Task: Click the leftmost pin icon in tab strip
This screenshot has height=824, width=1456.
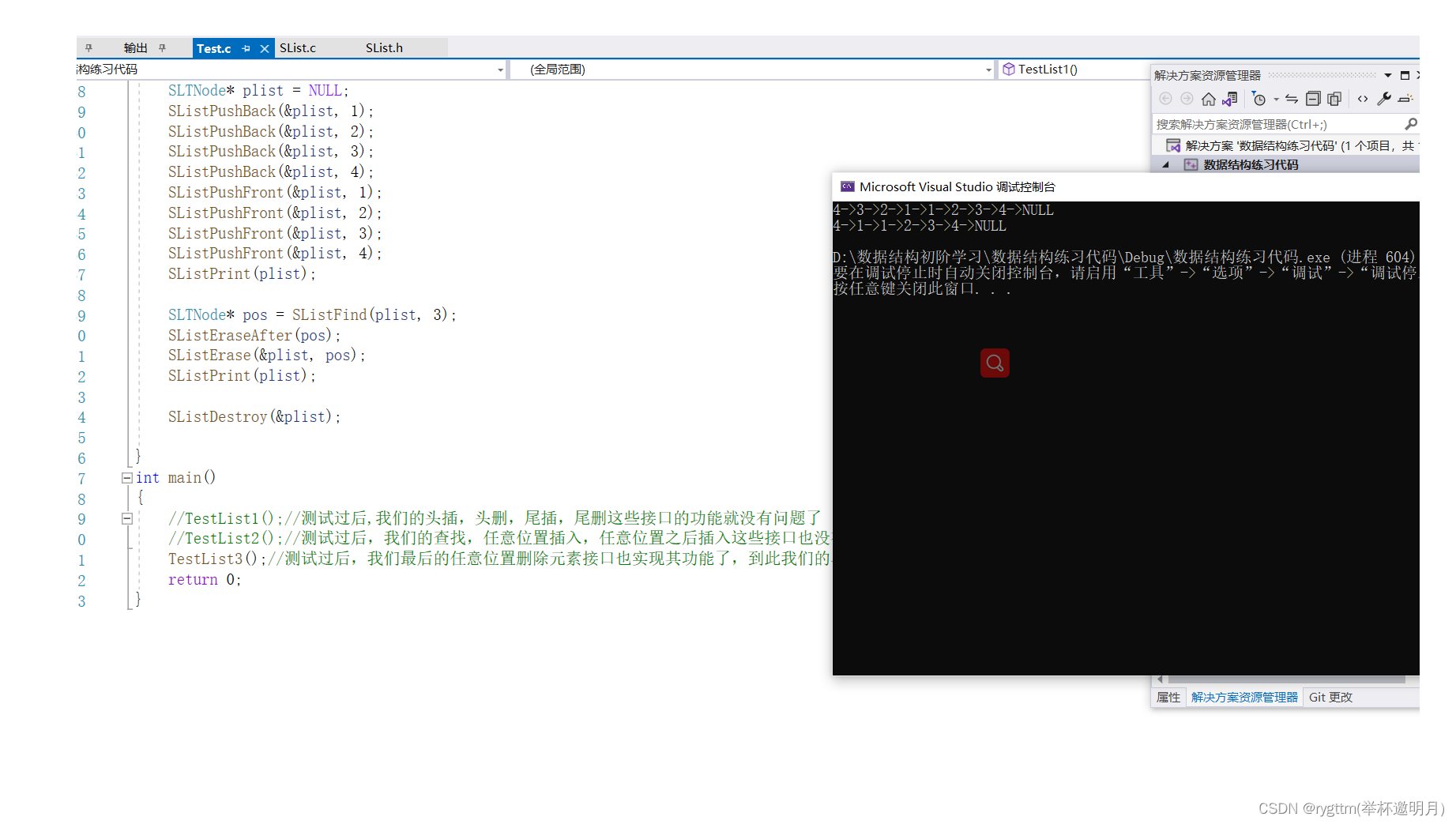Action: click(89, 48)
